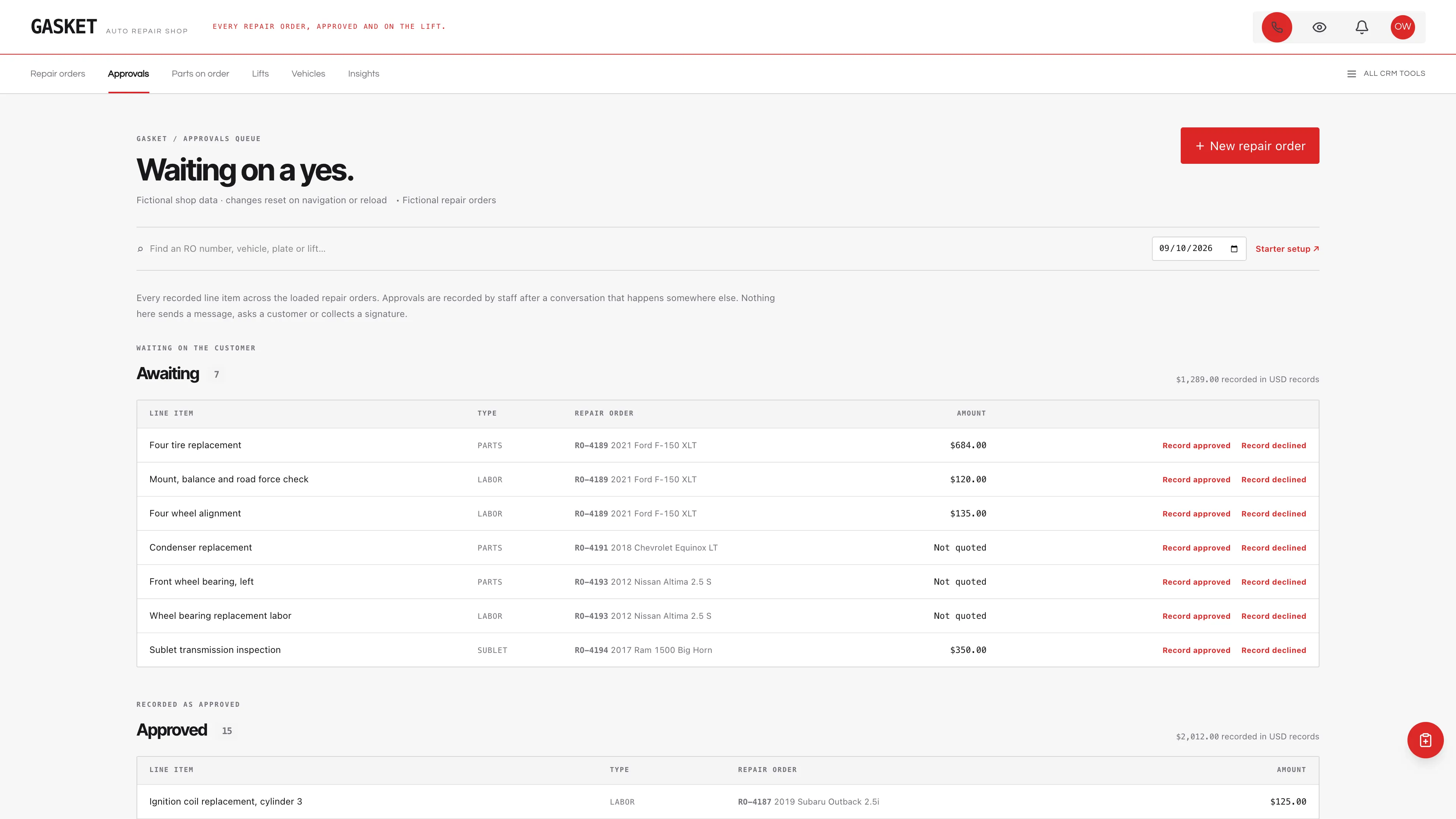Record declined for Four wheel alignment
Image resolution: width=1456 pixels, height=819 pixels.
[1274, 514]
